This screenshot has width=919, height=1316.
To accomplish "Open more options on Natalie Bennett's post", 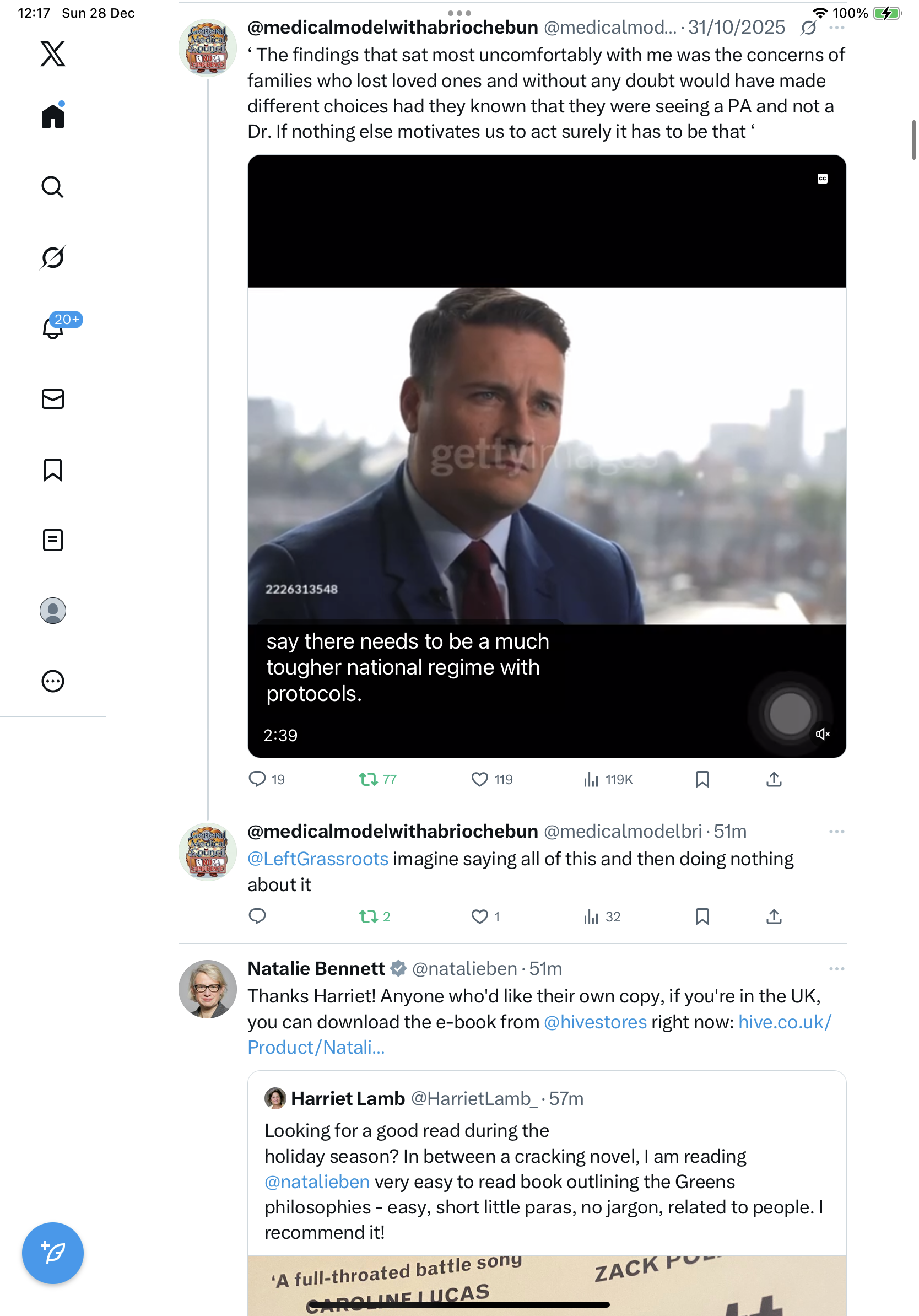I will tap(836, 969).
